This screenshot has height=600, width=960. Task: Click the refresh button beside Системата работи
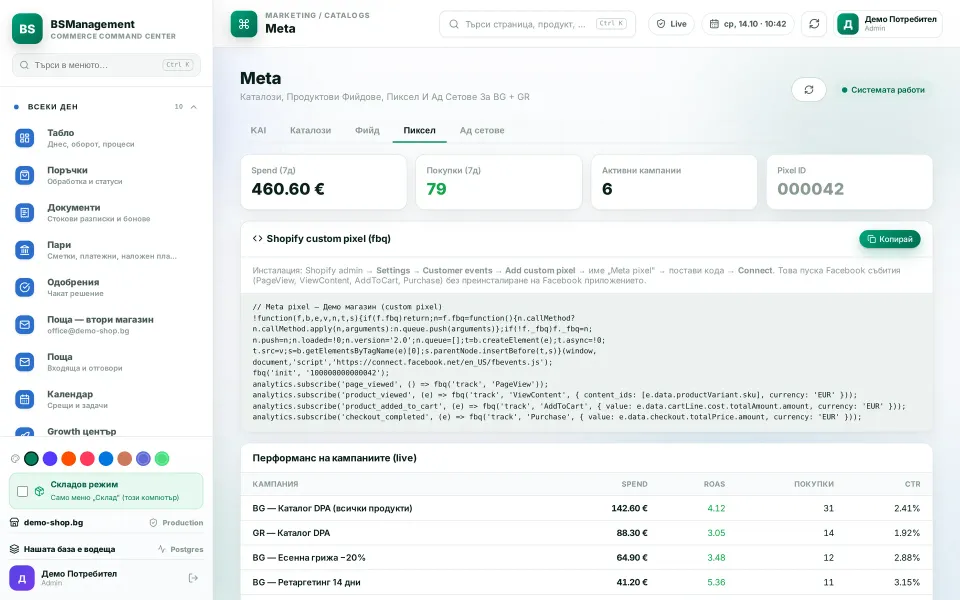[x=809, y=90]
